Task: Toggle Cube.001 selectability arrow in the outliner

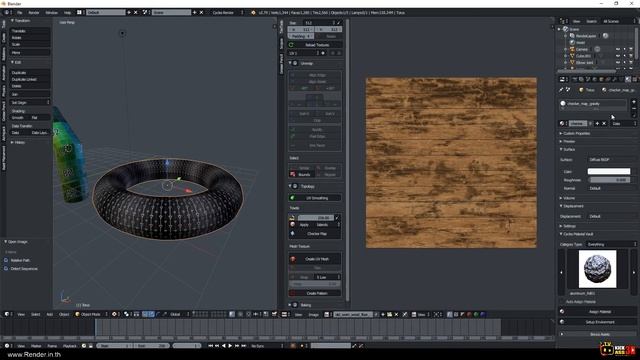Action: (x=624, y=56)
